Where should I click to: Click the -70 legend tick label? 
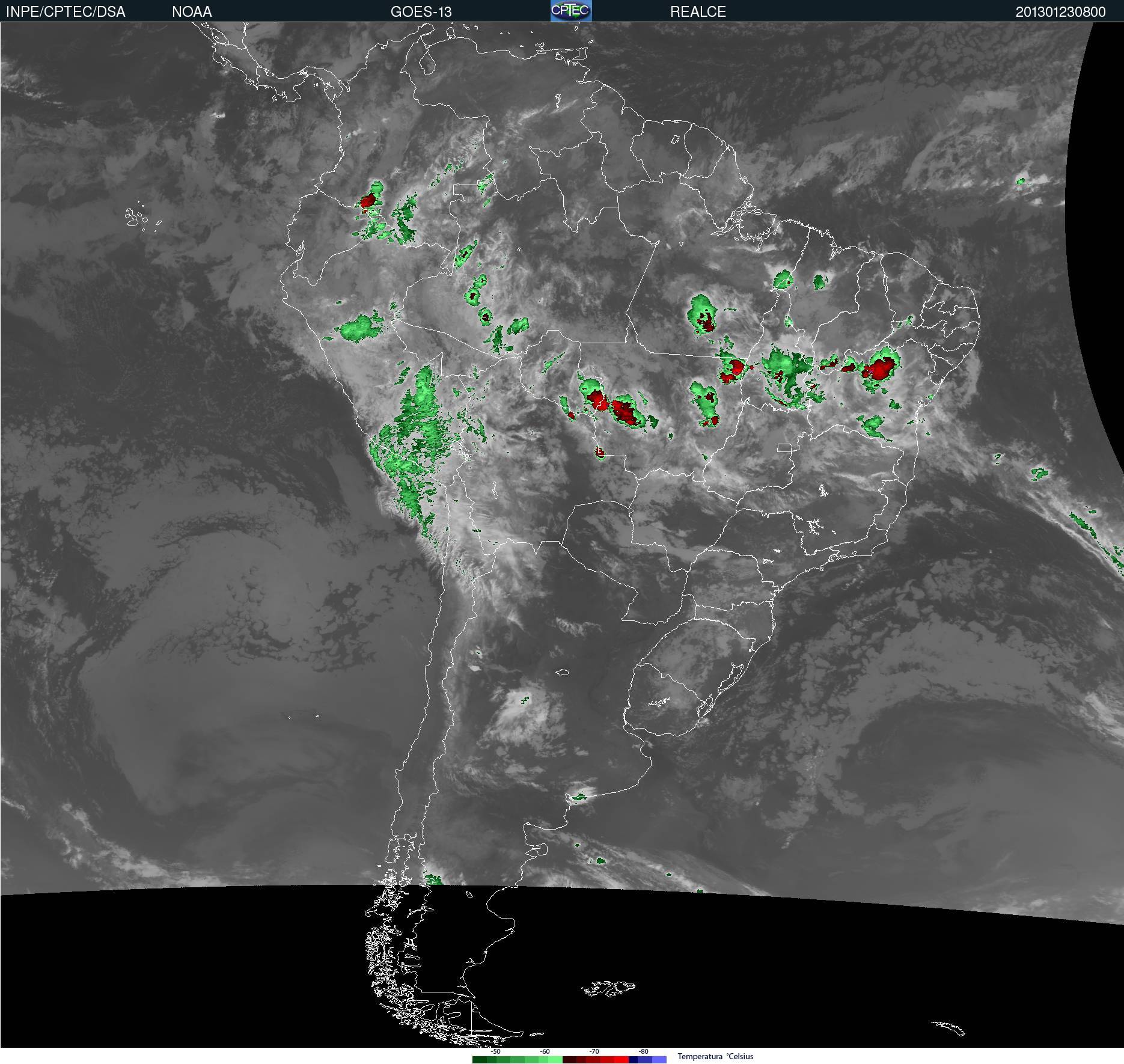594,1051
